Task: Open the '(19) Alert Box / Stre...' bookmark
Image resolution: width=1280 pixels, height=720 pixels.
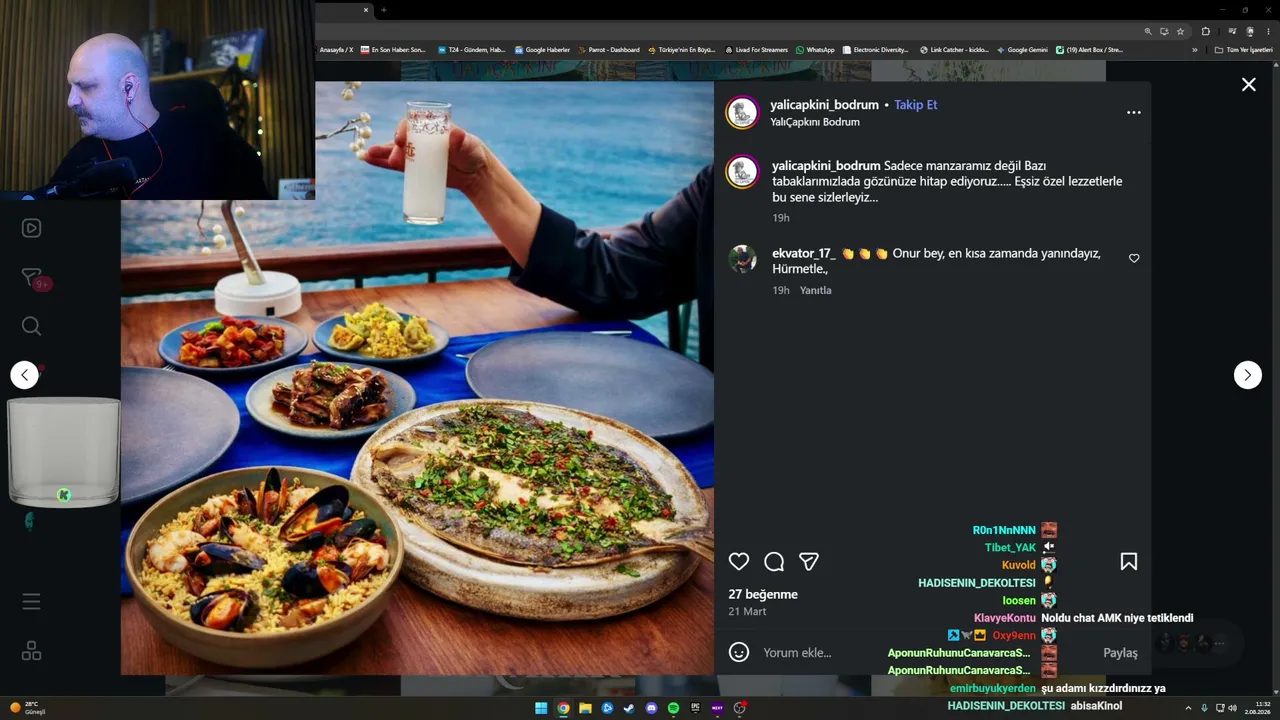Action: pyautogui.click(x=1090, y=50)
